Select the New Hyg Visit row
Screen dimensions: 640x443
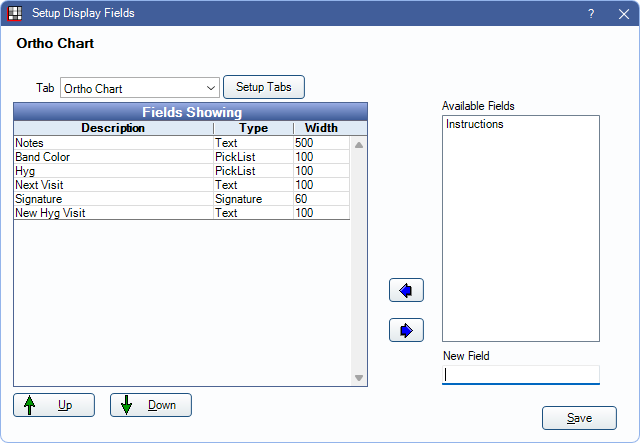pos(110,213)
